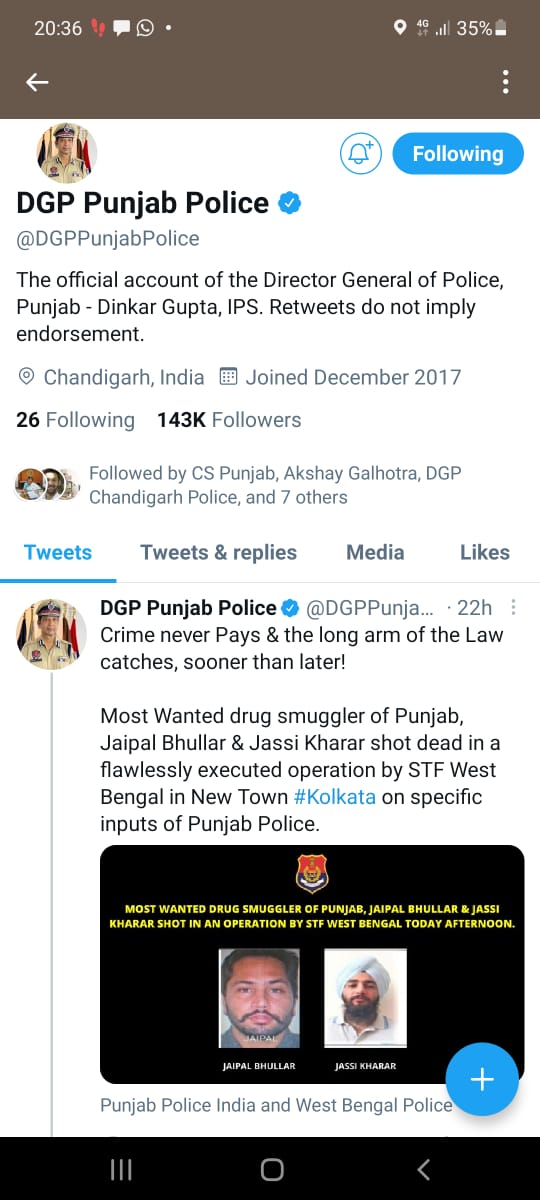Toggle the Following button
Image resolution: width=540 pixels, height=1200 pixels.
pyautogui.click(x=458, y=153)
